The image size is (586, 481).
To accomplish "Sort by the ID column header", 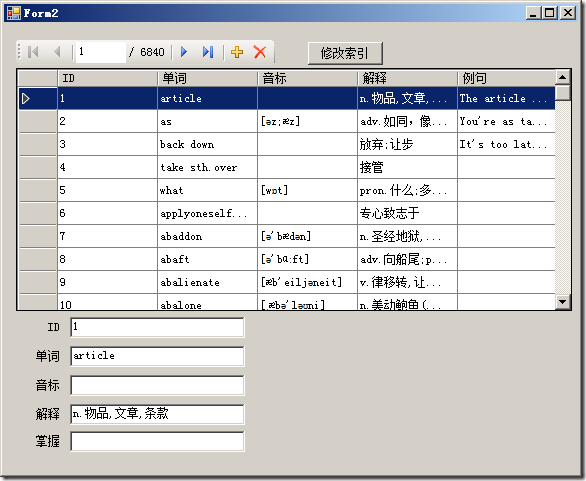I will tap(108, 78).
